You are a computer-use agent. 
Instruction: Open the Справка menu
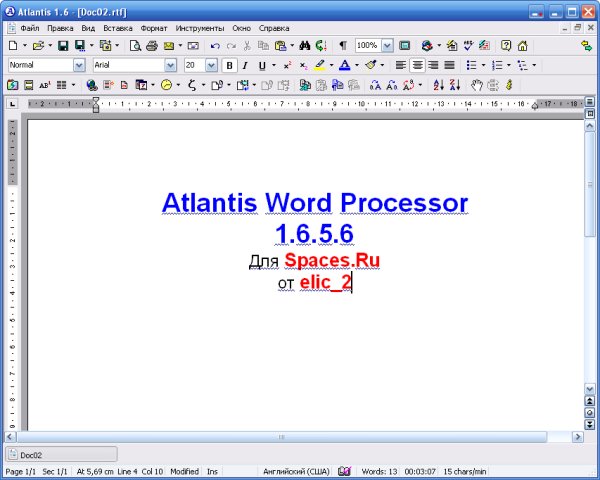click(x=274, y=28)
